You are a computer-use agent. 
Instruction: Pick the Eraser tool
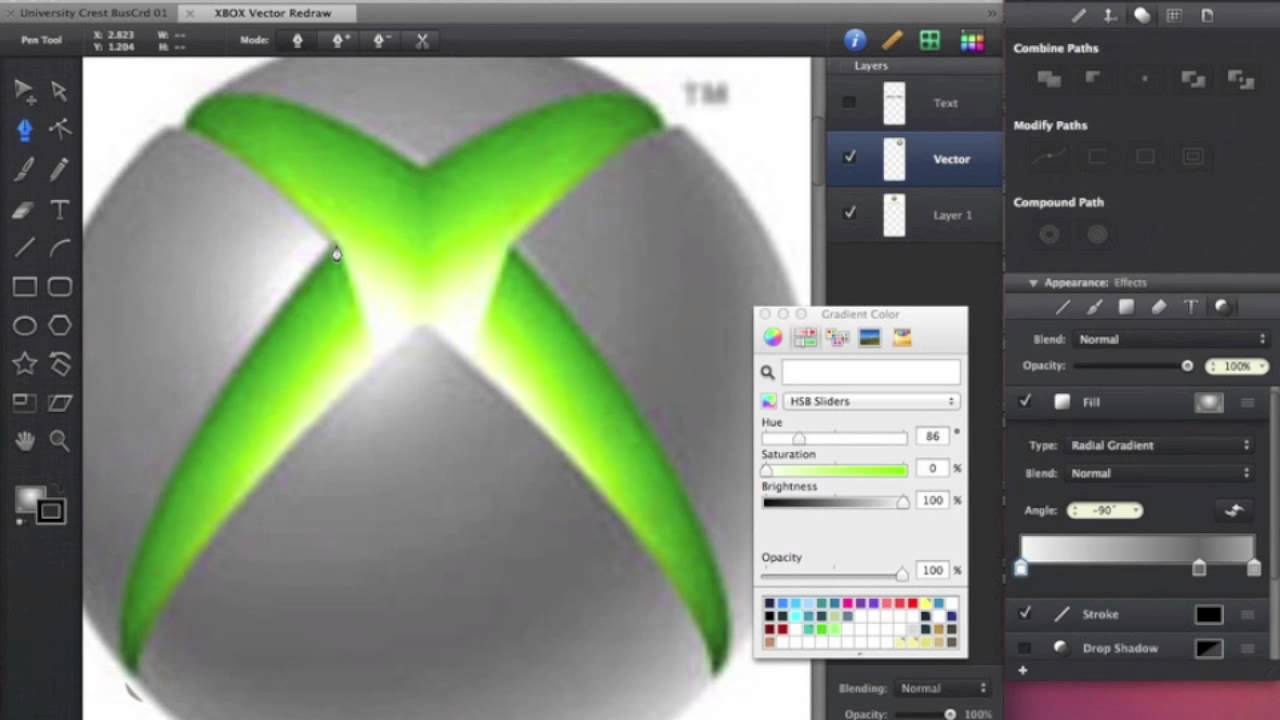[25, 209]
